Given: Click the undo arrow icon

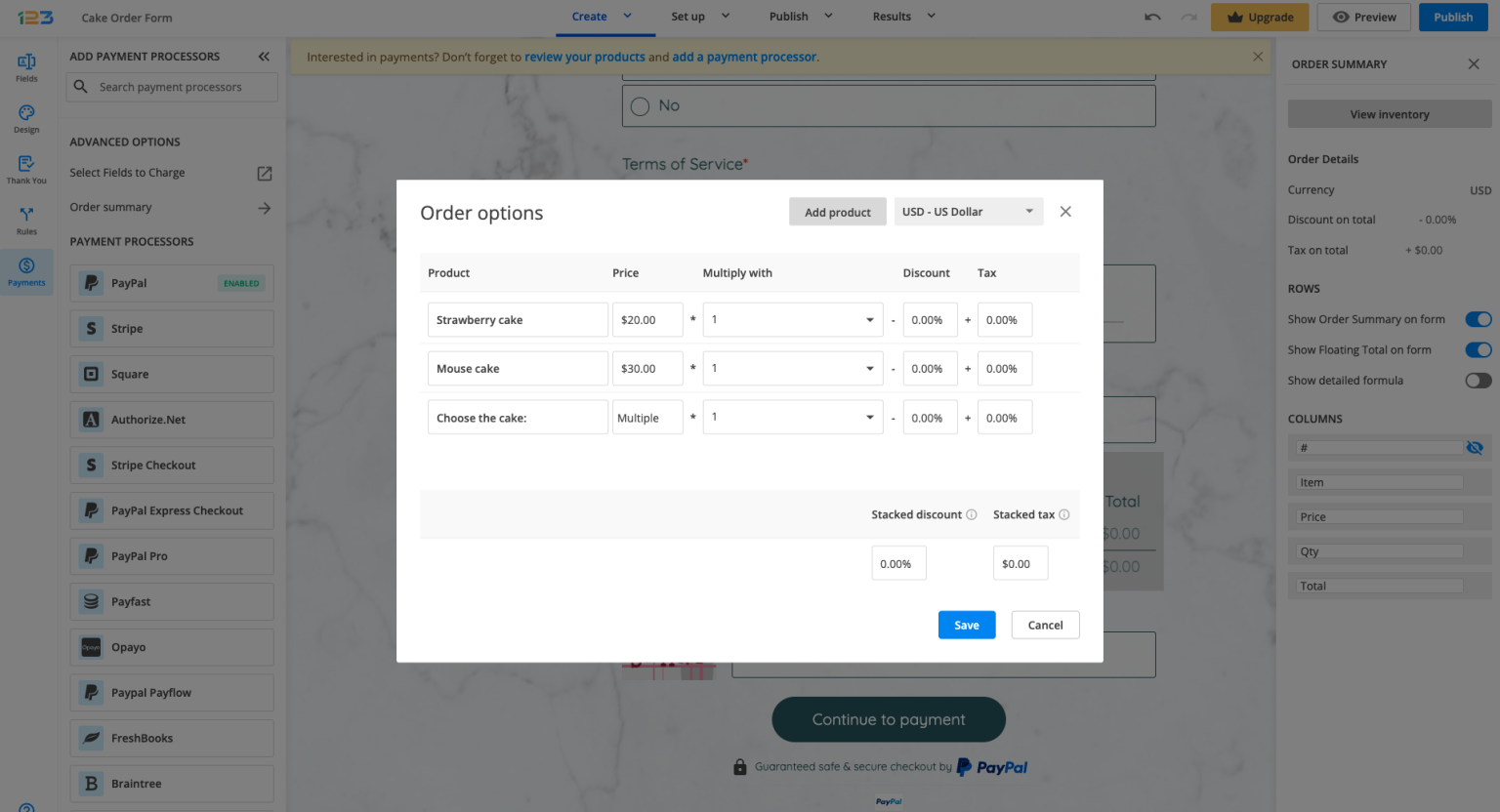Looking at the screenshot, I should point(1152,17).
